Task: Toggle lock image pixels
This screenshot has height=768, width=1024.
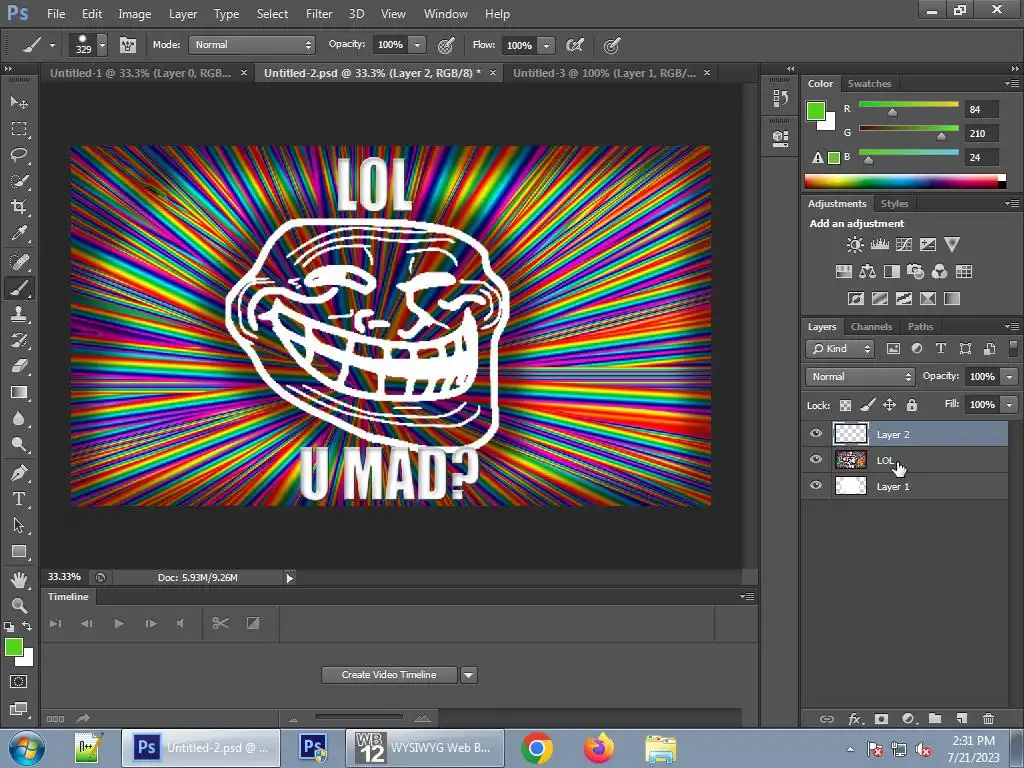Action: 867,406
